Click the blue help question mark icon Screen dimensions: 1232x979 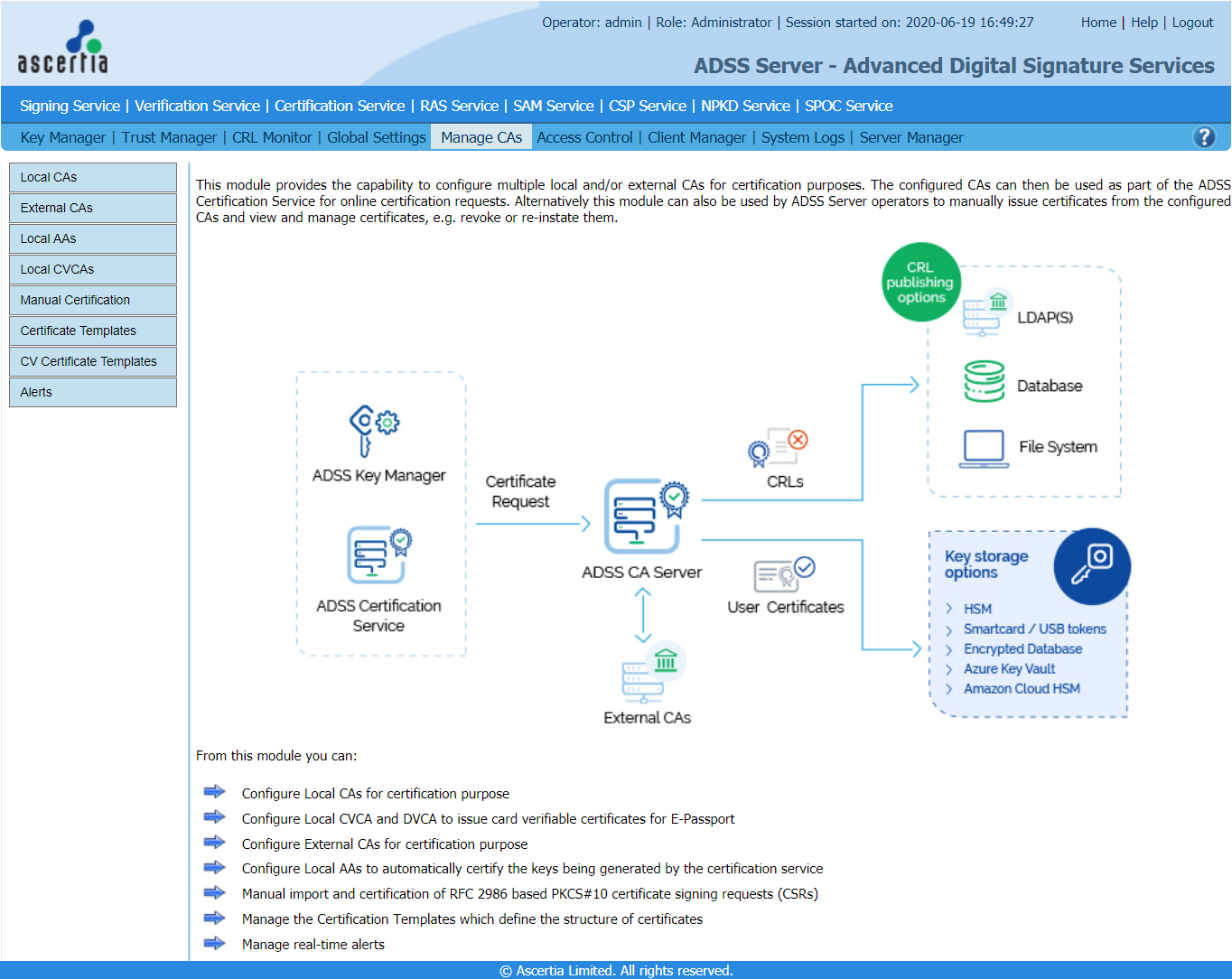point(1204,137)
